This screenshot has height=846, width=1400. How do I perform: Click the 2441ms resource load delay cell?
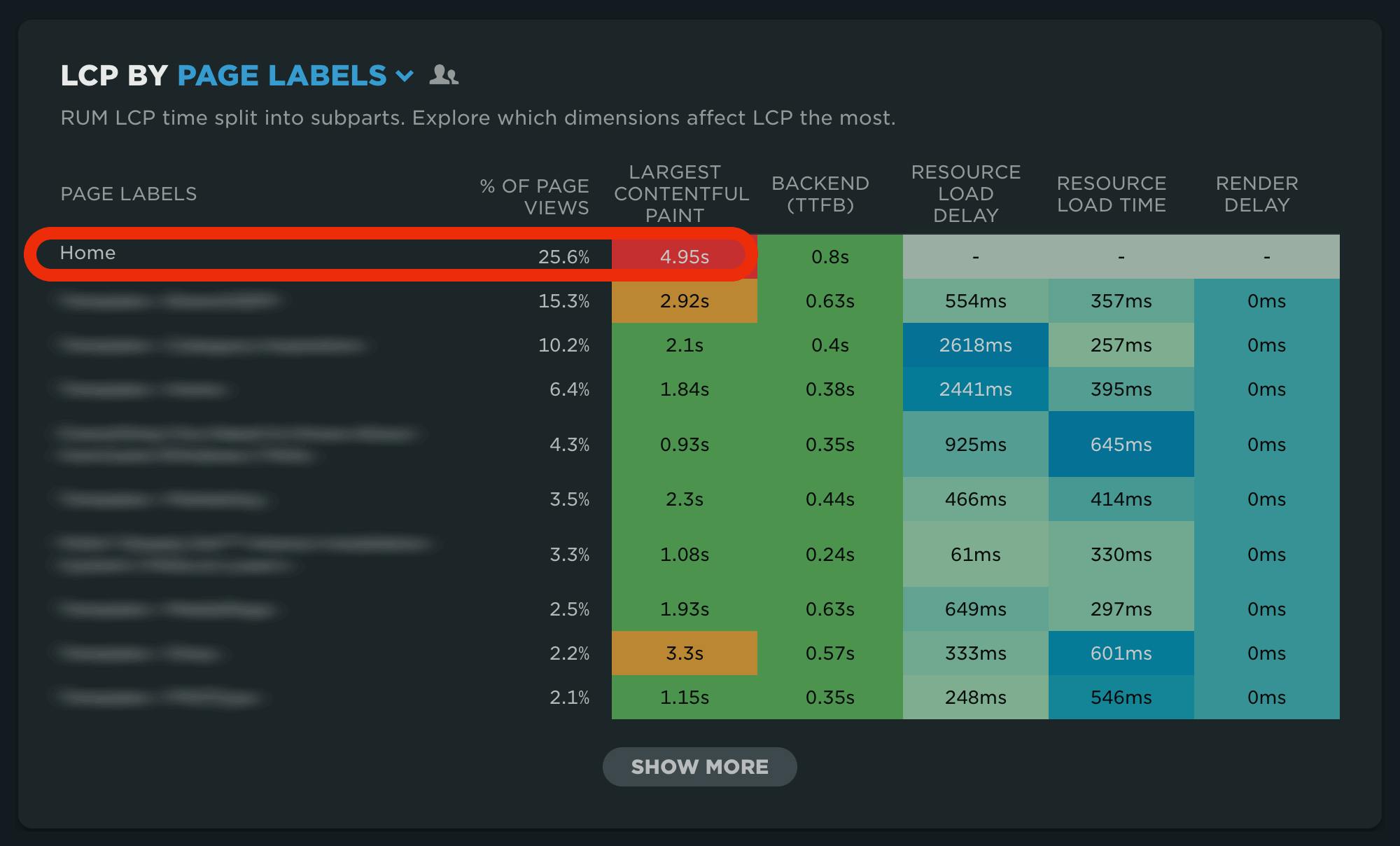pos(975,389)
